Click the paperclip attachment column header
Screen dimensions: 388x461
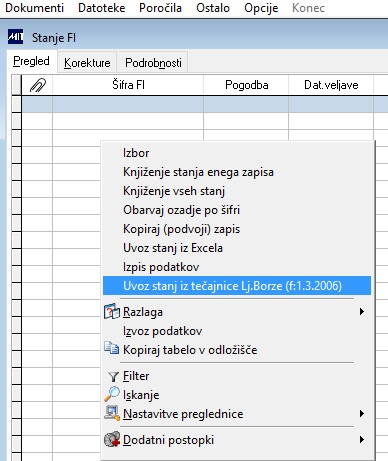point(37,85)
